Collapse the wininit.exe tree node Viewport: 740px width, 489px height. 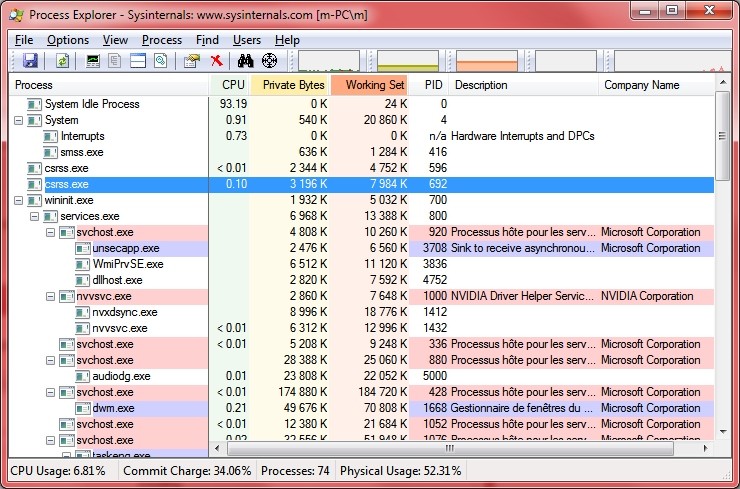[x=18, y=201]
